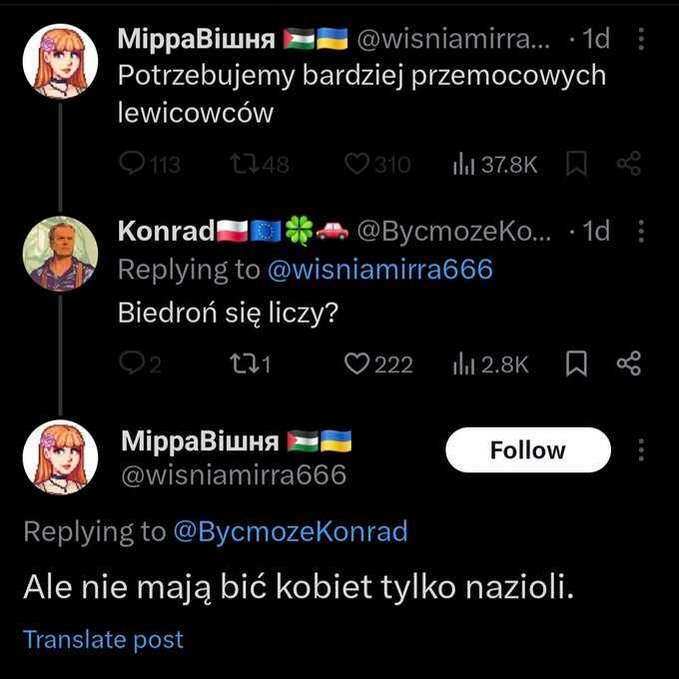This screenshot has height=679, width=679.
Task: Open the @BycmozeKonrad mention link
Action: [x=291, y=531]
